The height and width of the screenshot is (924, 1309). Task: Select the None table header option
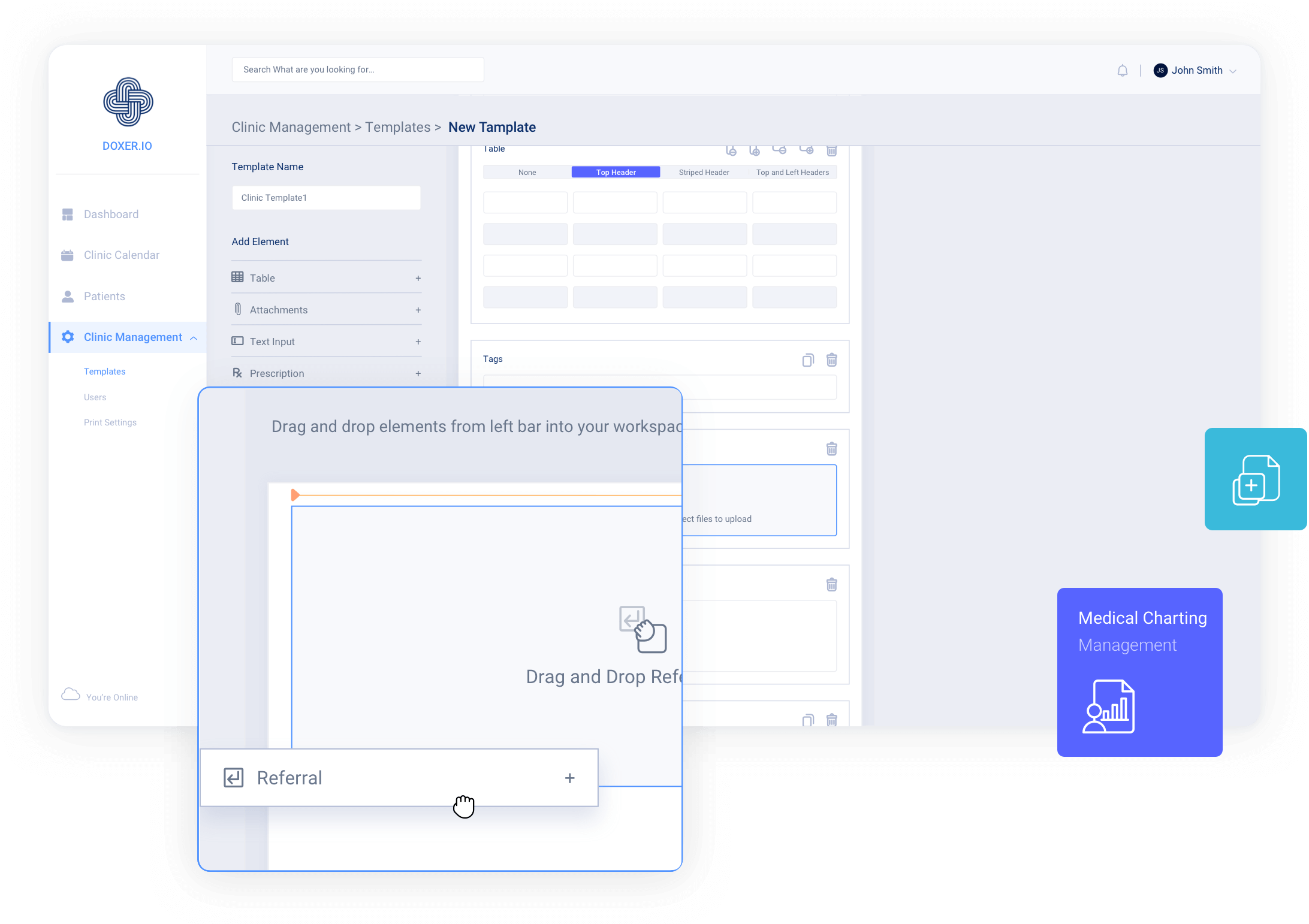click(x=527, y=172)
